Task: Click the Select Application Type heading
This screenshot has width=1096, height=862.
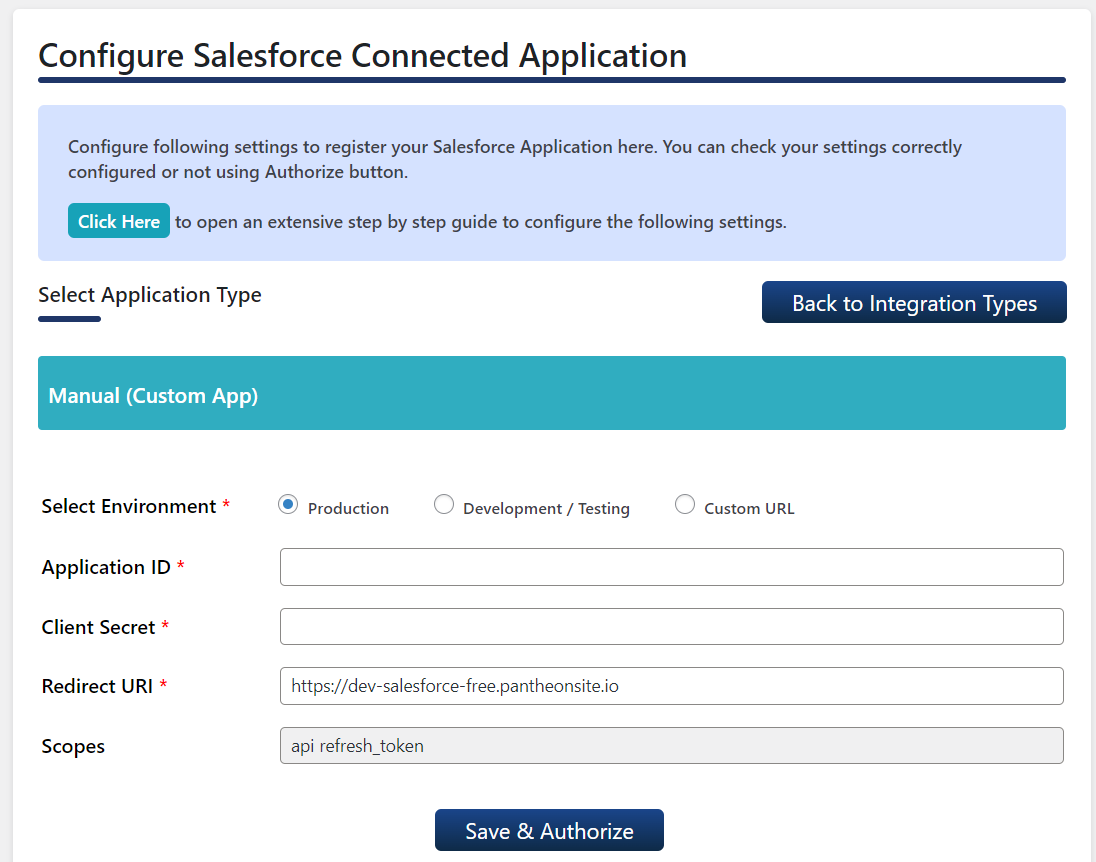Action: [x=150, y=295]
